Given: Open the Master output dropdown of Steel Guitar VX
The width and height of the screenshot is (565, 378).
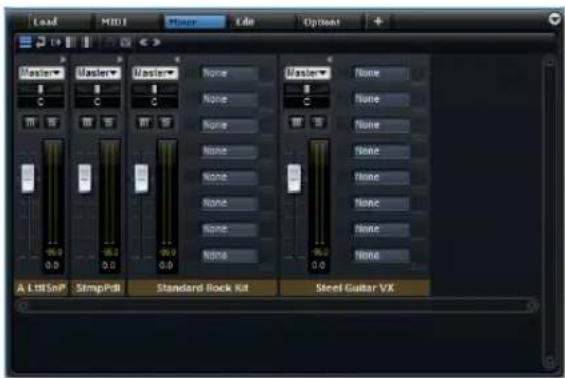Looking at the screenshot, I should (x=307, y=73).
